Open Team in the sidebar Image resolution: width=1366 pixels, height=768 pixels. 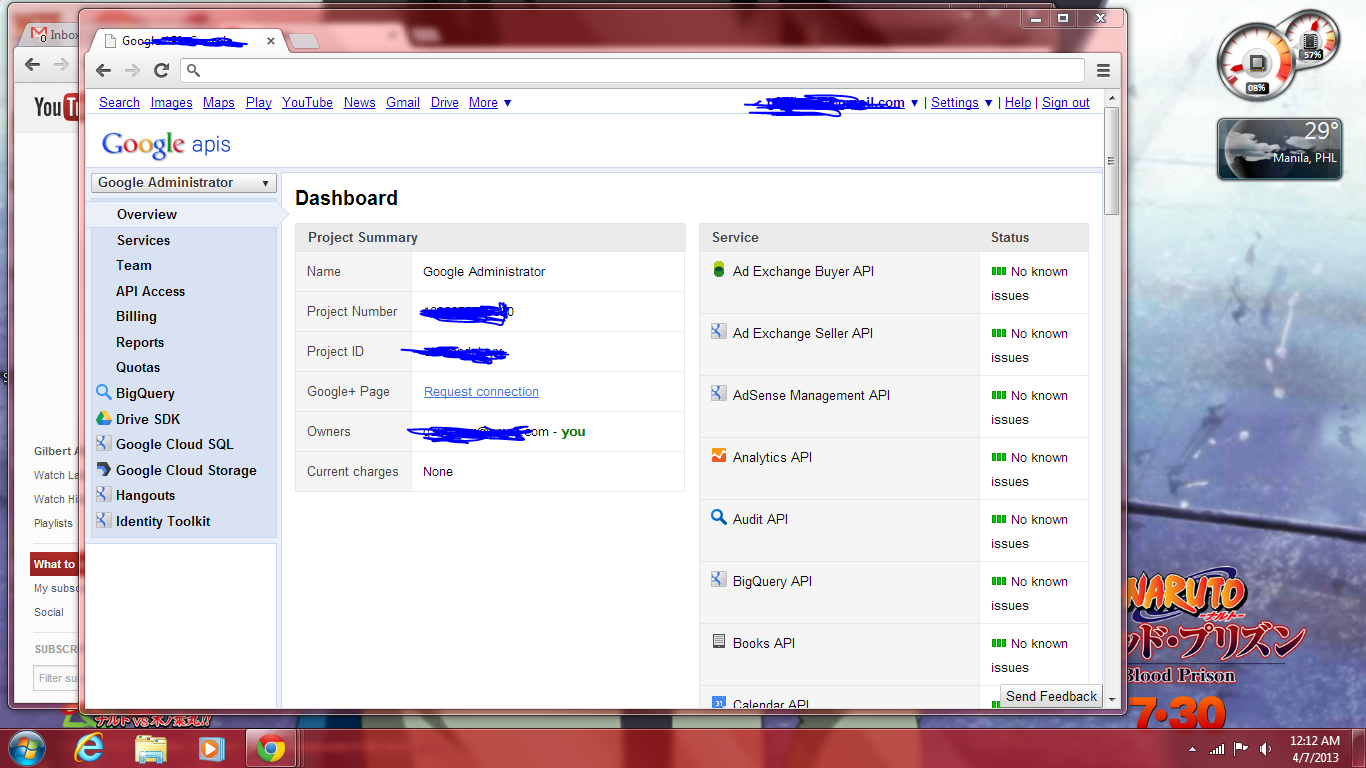[x=134, y=265]
